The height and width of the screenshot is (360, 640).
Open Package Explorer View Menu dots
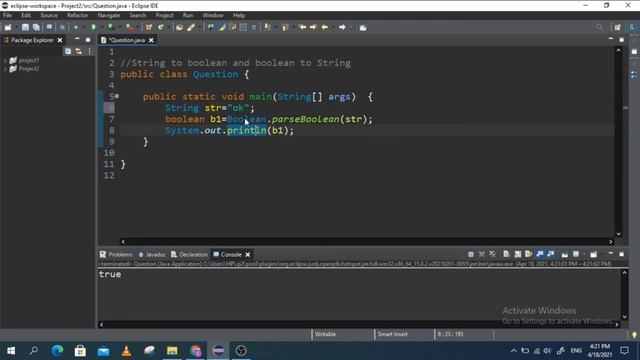(x=89, y=51)
